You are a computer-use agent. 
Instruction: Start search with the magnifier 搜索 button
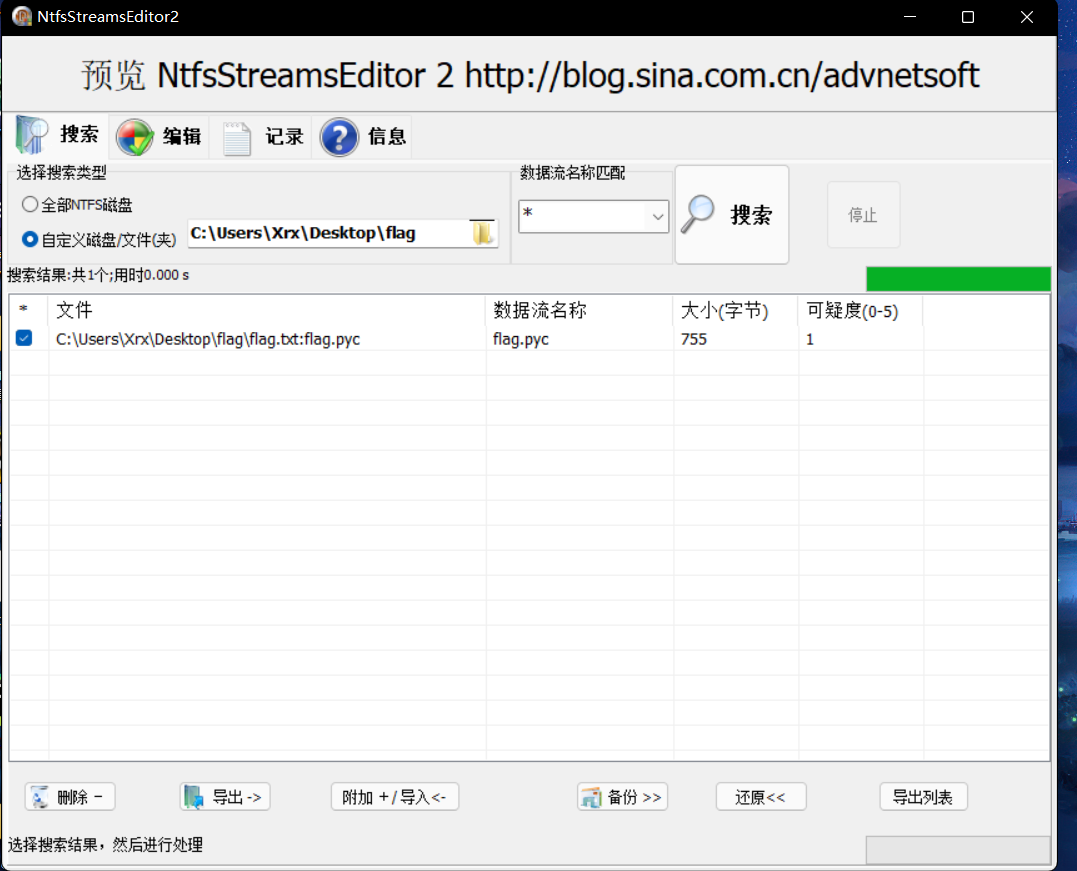pos(732,214)
